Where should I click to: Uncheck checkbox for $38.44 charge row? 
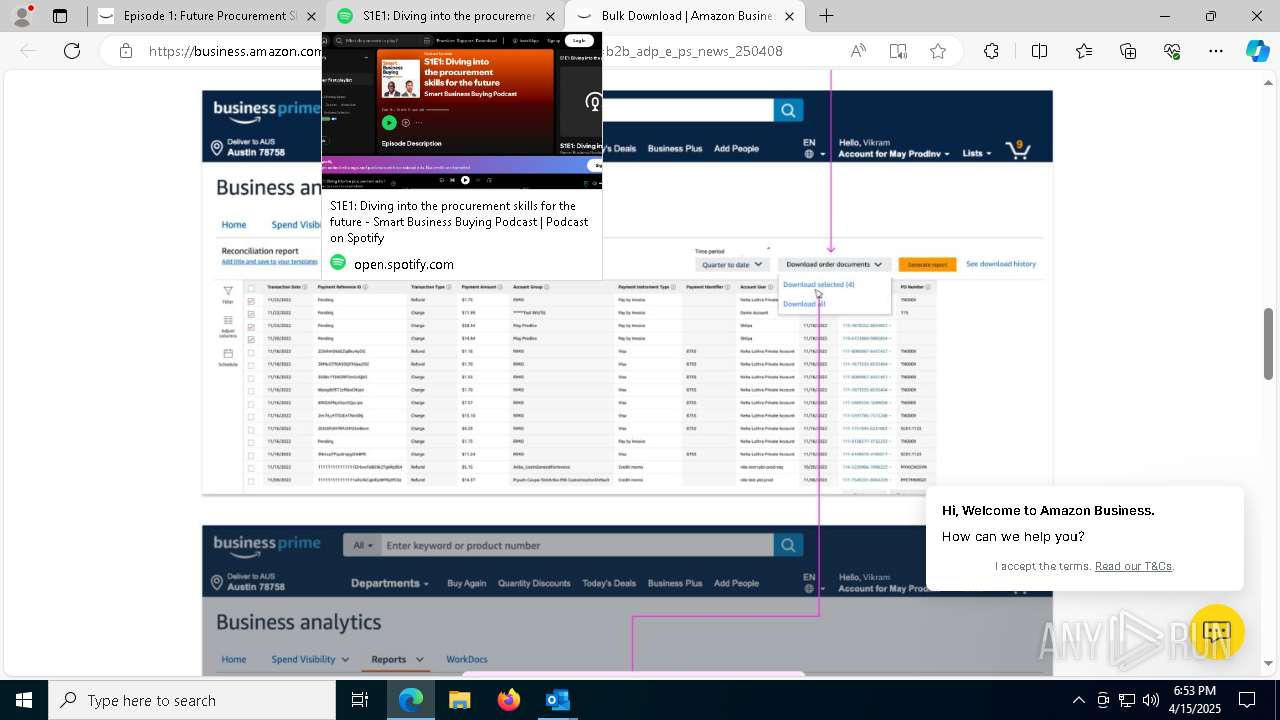tap(251, 326)
